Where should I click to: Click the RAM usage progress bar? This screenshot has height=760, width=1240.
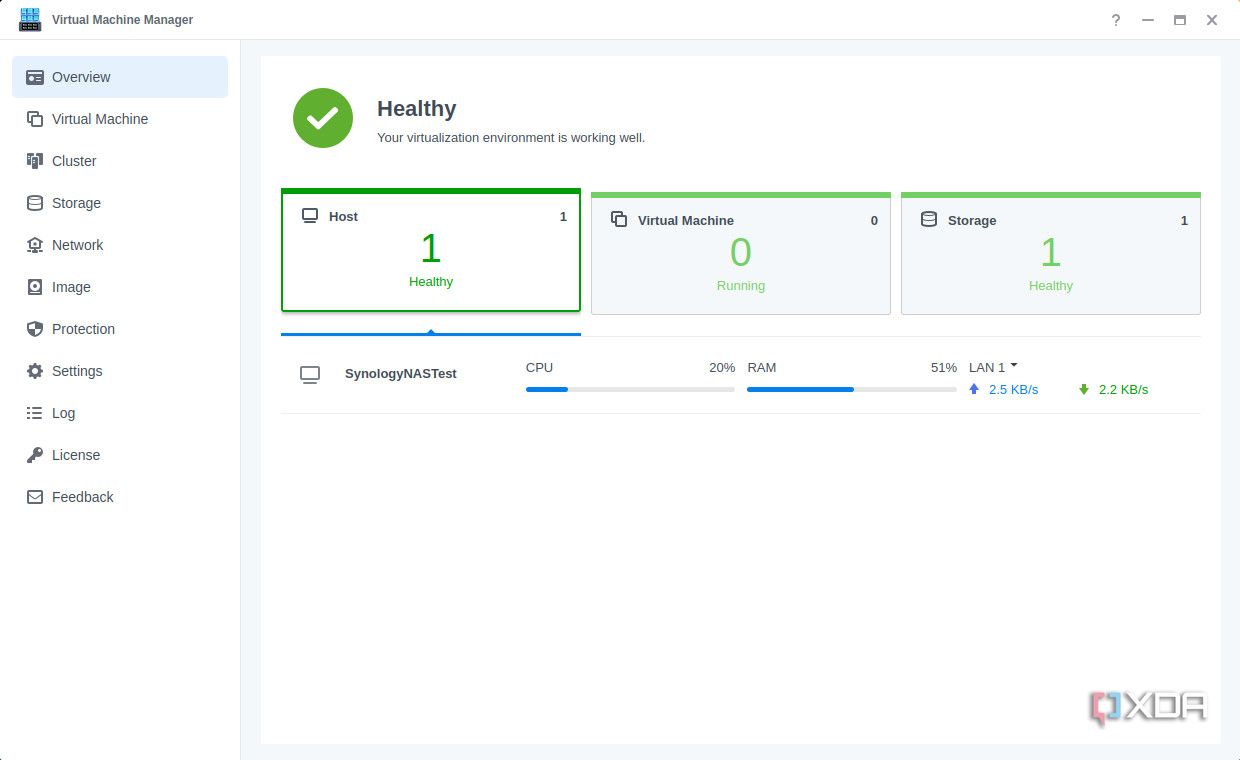(x=850, y=389)
